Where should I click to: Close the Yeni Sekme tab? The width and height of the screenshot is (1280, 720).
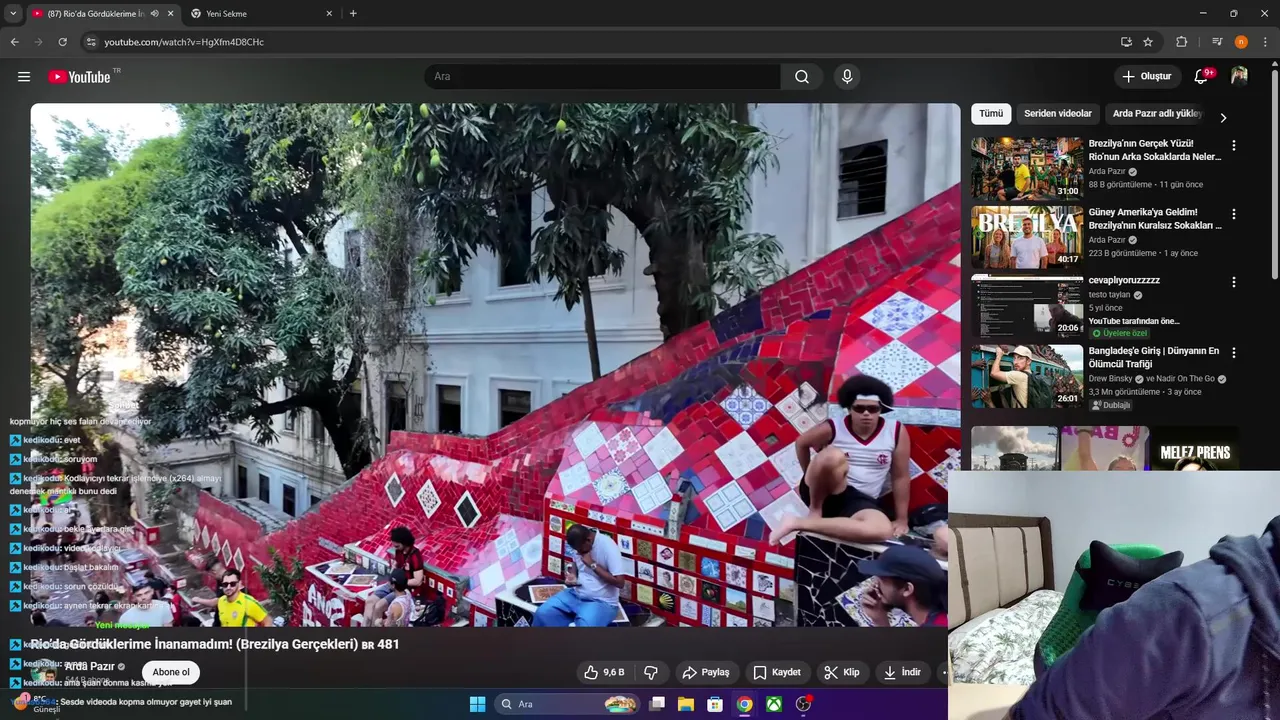click(329, 14)
